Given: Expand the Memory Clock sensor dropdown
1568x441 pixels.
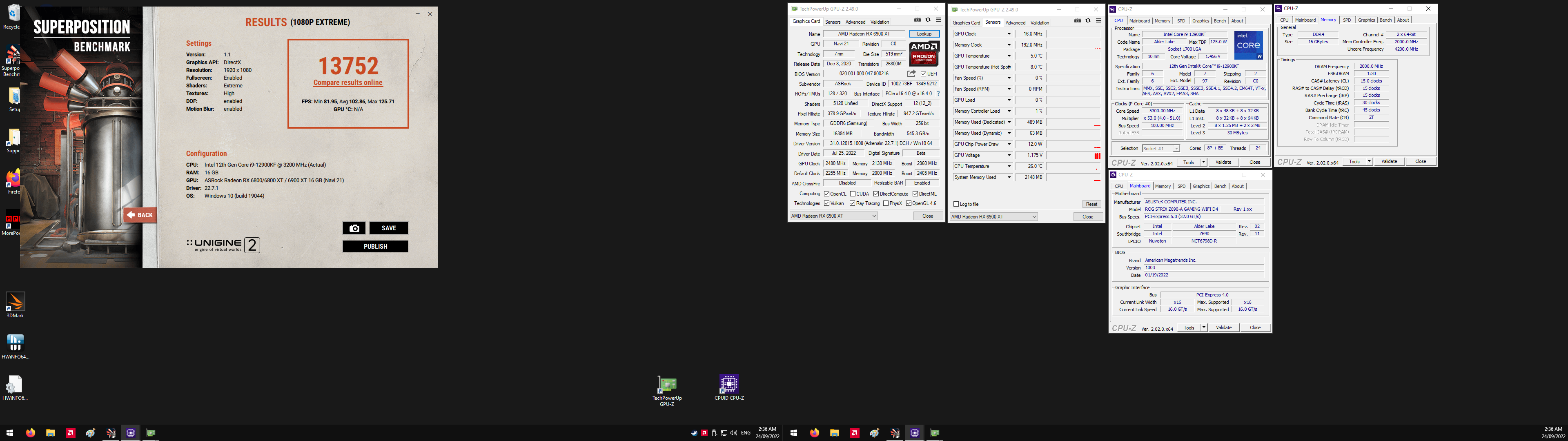Looking at the screenshot, I should [1009, 45].
